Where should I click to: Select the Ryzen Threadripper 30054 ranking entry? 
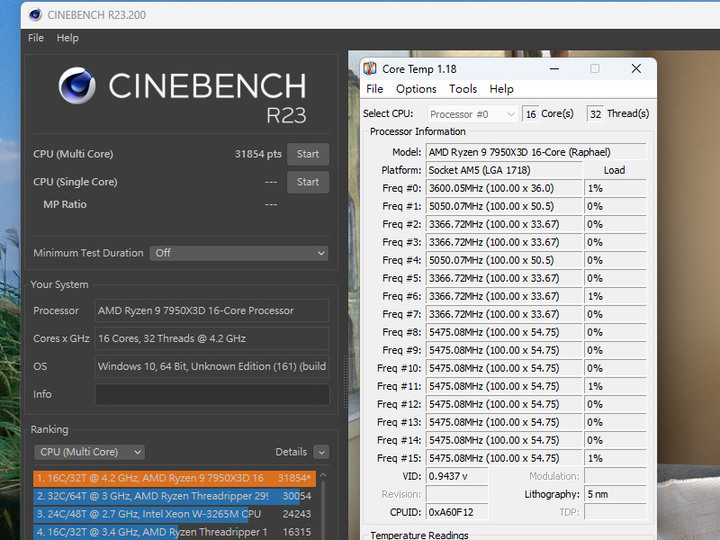tap(174, 496)
